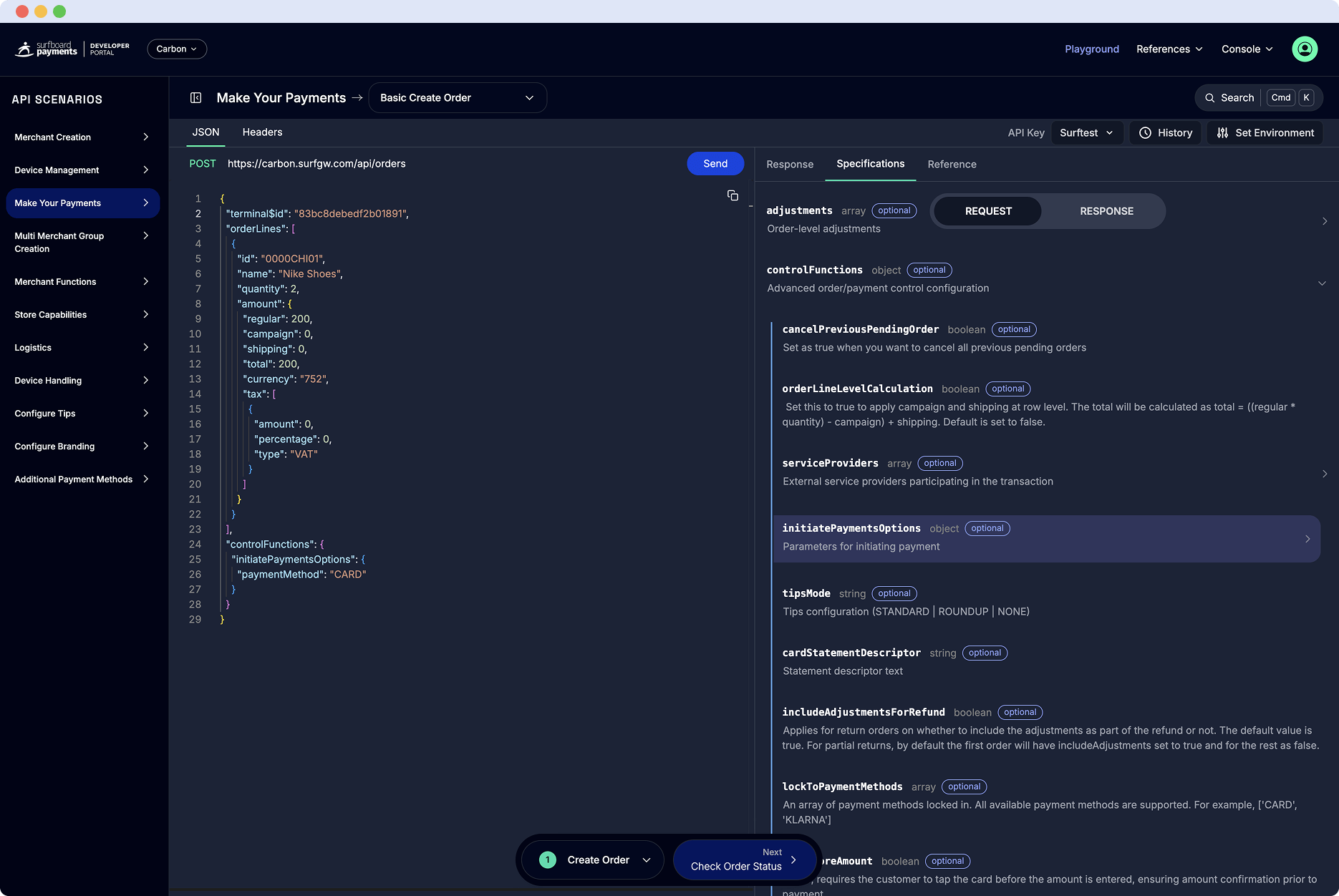Open the Basic Create Order dropdown

coord(457,98)
